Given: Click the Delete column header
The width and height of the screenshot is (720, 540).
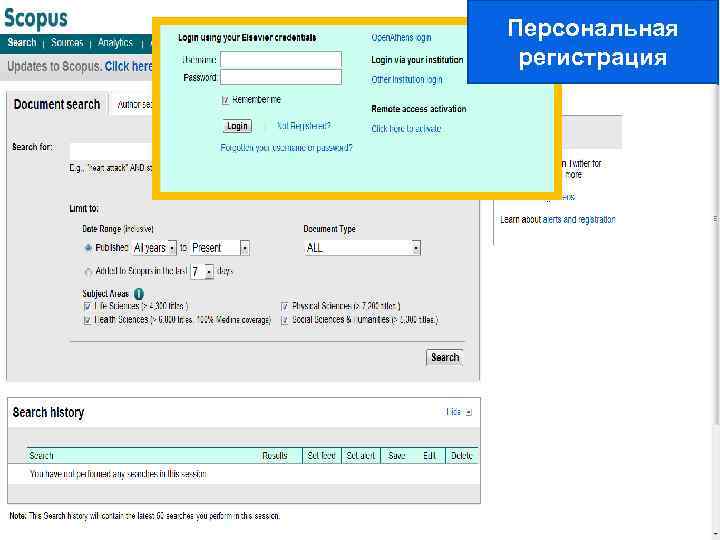Looking at the screenshot, I should (461, 456).
